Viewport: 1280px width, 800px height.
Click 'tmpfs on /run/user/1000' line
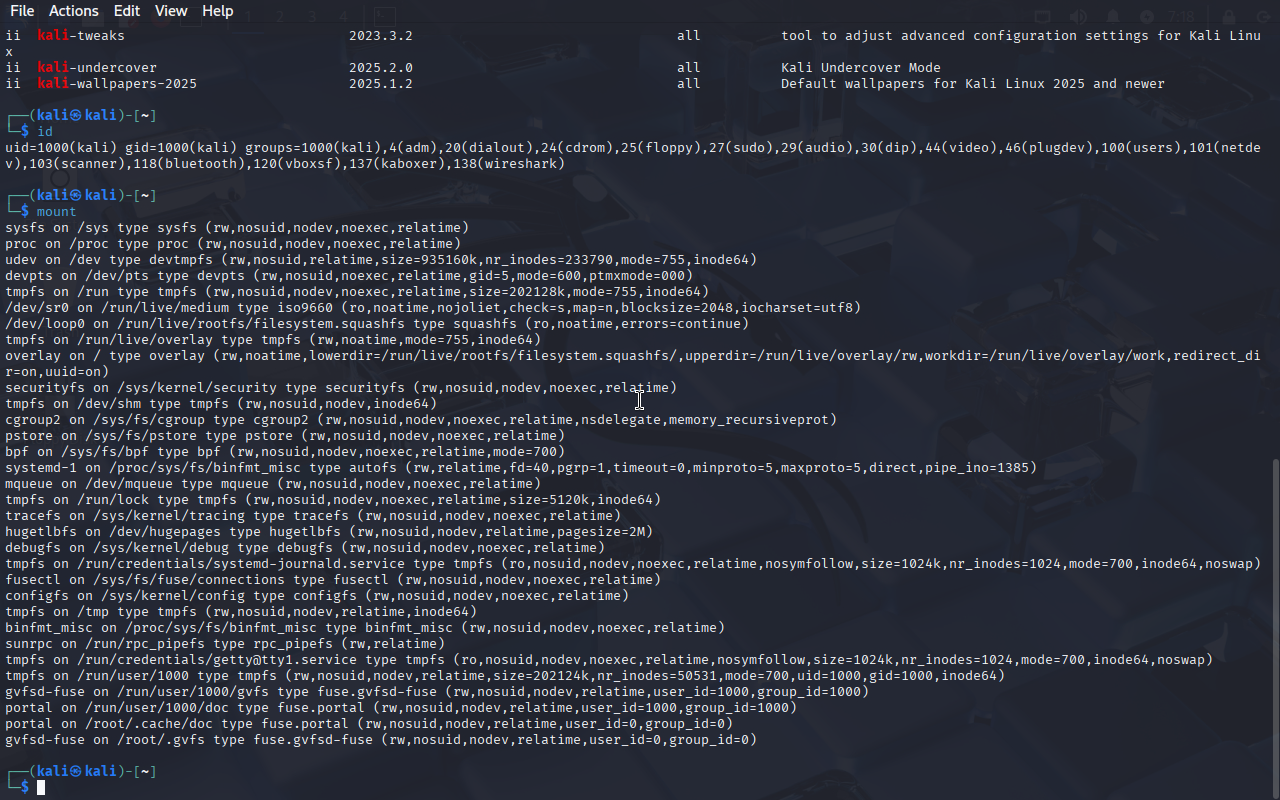tap(505, 675)
